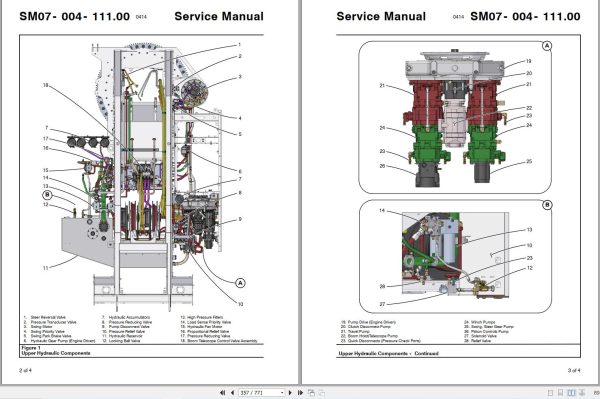Click legend entry '21. Travel Pump'
Viewport: 600px width, 399px height.
click(x=355, y=332)
